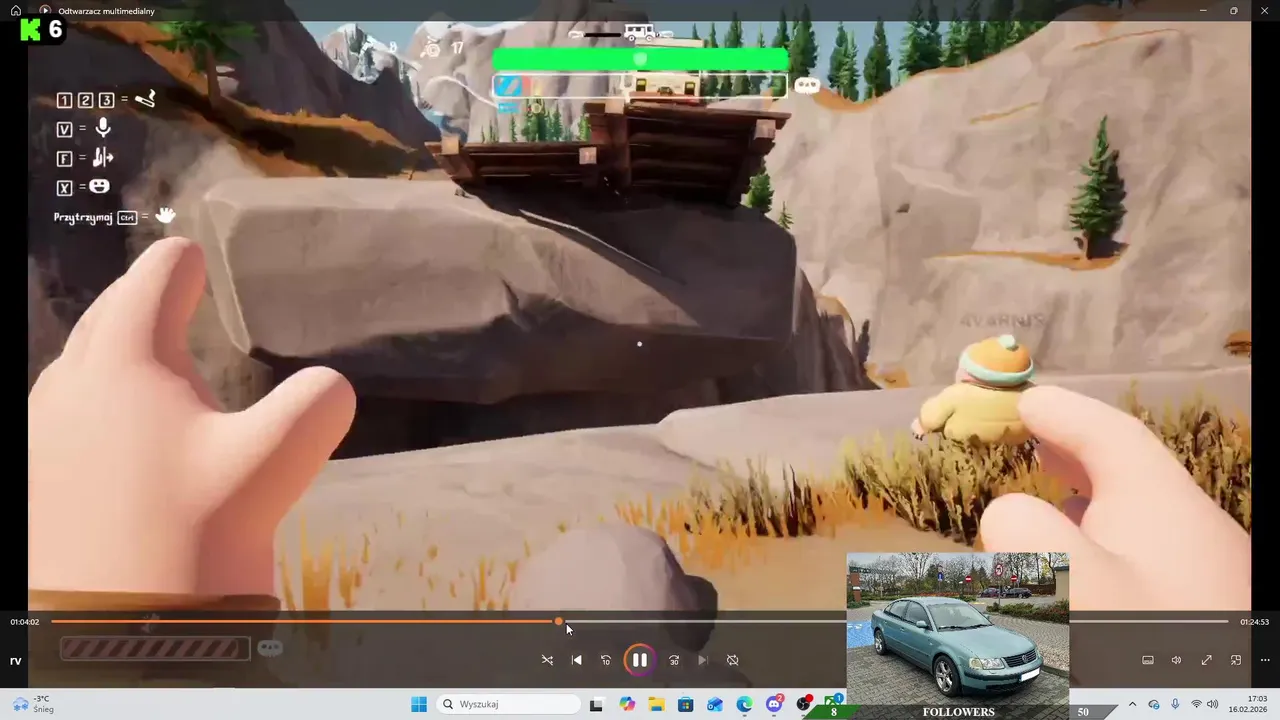Switch the video to fullscreen
The image size is (1280, 720).
[1206, 660]
